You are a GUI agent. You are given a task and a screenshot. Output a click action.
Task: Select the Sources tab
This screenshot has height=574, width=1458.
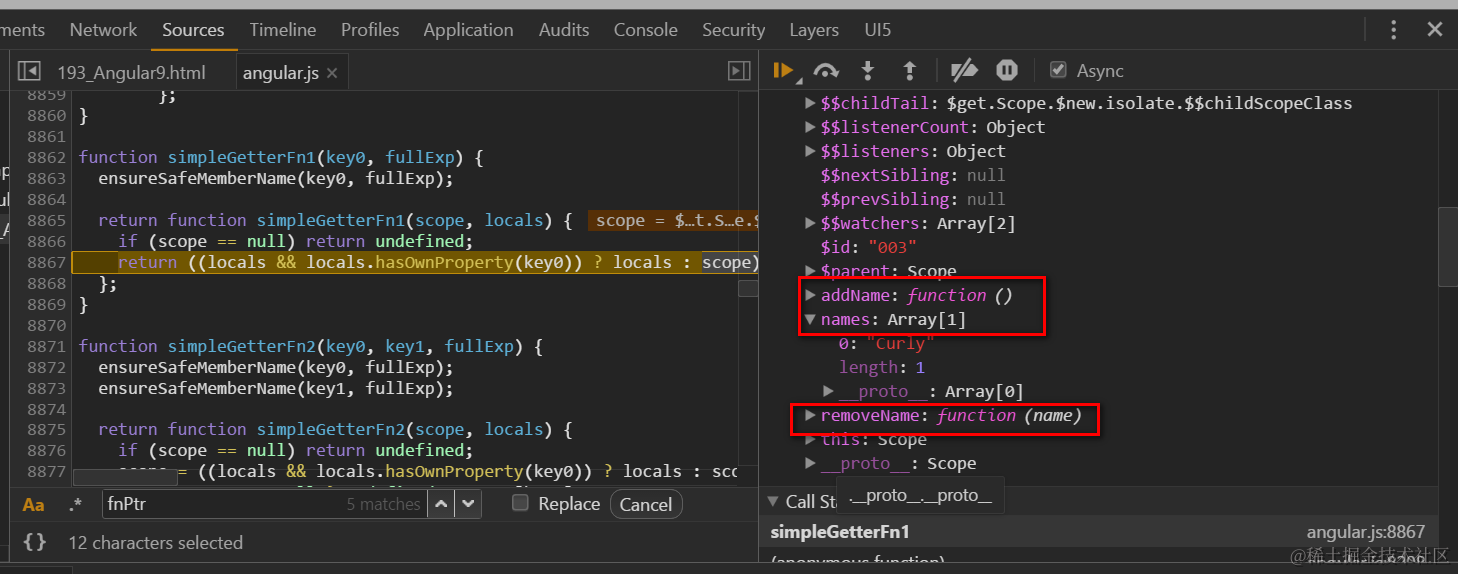click(193, 30)
